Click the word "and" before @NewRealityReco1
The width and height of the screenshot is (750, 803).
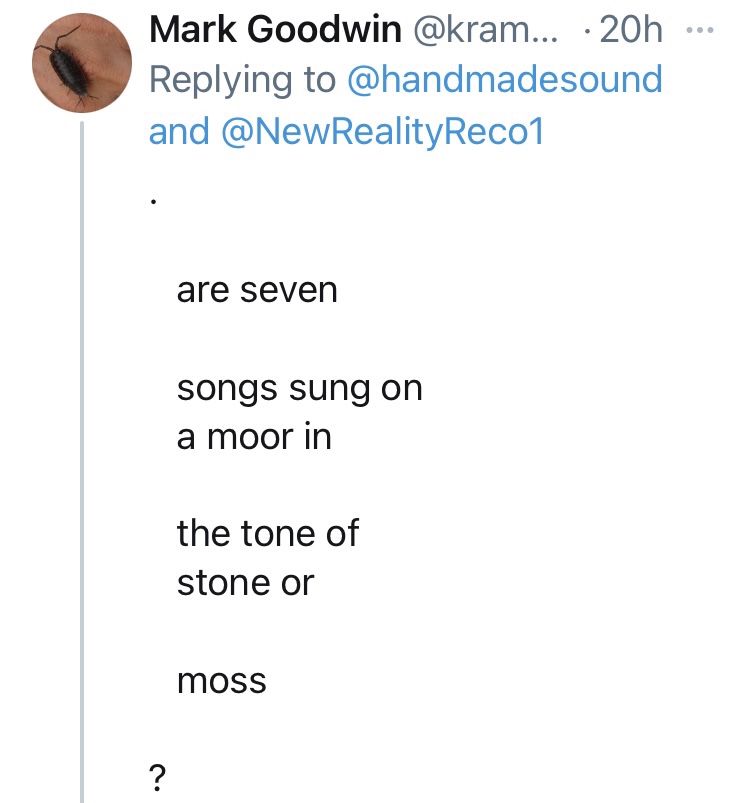[177, 130]
